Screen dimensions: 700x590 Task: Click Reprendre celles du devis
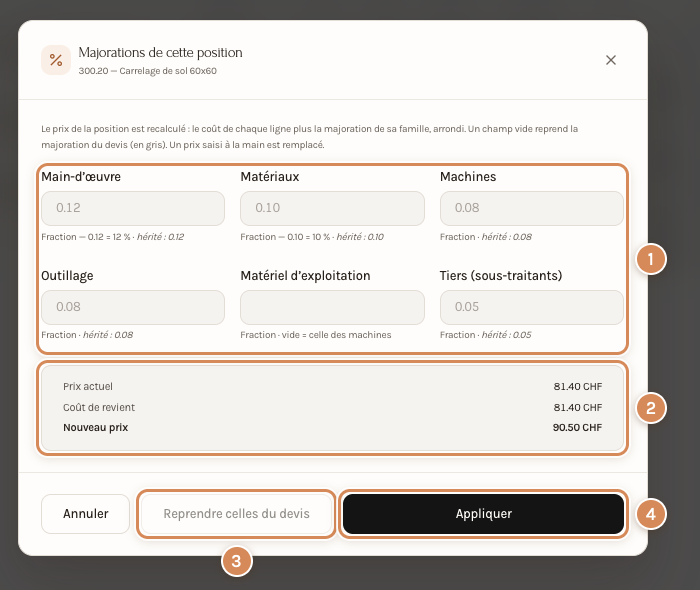(236, 514)
